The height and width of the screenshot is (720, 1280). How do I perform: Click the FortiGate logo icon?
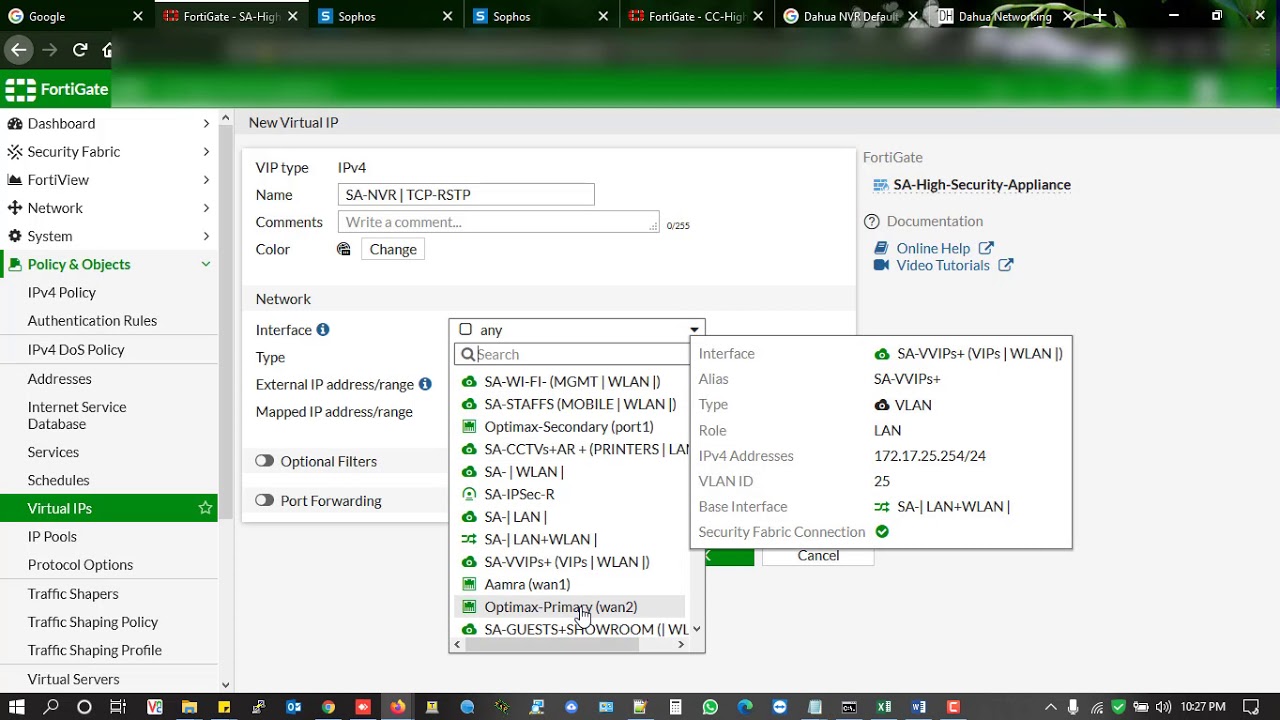(20, 89)
